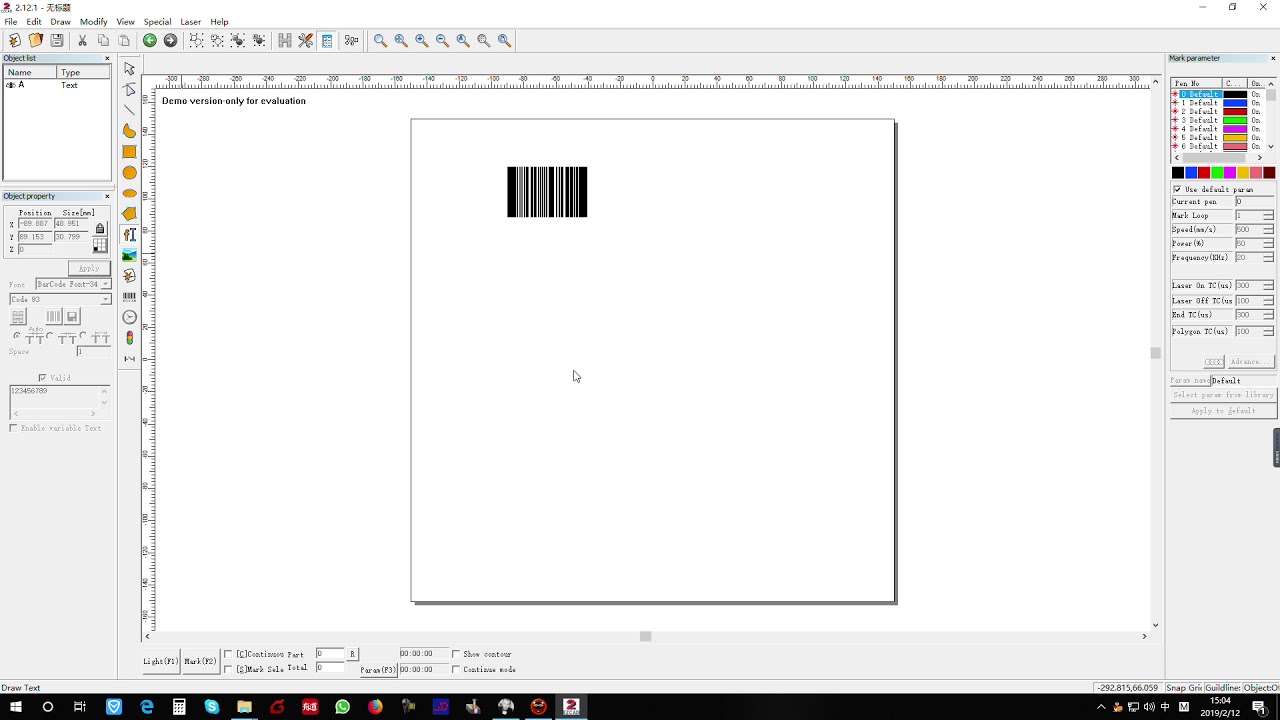Select the Vector file import tool
Screen dimensions: 1280x720
click(x=129, y=275)
